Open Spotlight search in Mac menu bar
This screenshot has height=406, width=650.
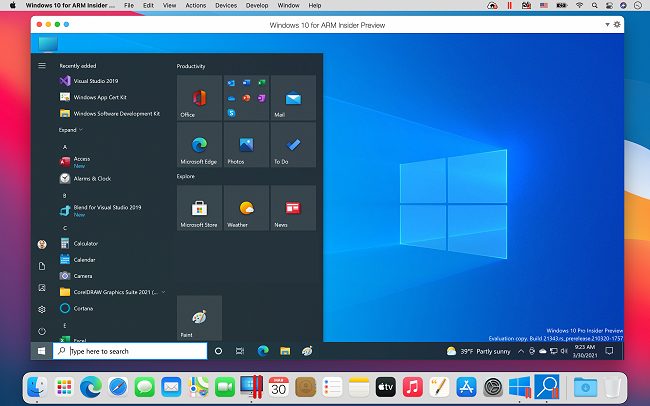tap(594, 5)
